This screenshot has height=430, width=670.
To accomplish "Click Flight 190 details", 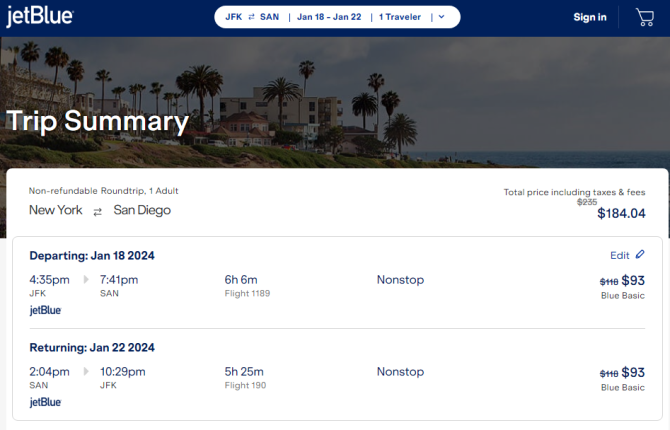I will pos(244,385).
